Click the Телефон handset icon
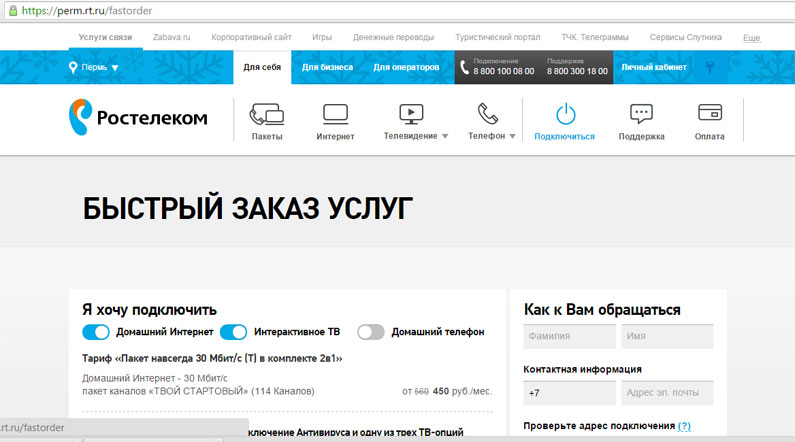This screenshot has width=795, height=442. tap(487, 113)
